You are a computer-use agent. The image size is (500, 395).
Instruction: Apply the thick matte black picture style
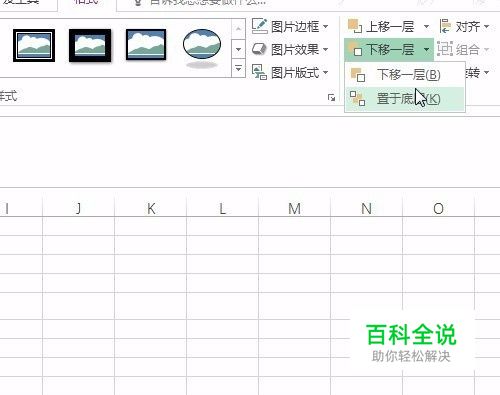coord(90,45)
